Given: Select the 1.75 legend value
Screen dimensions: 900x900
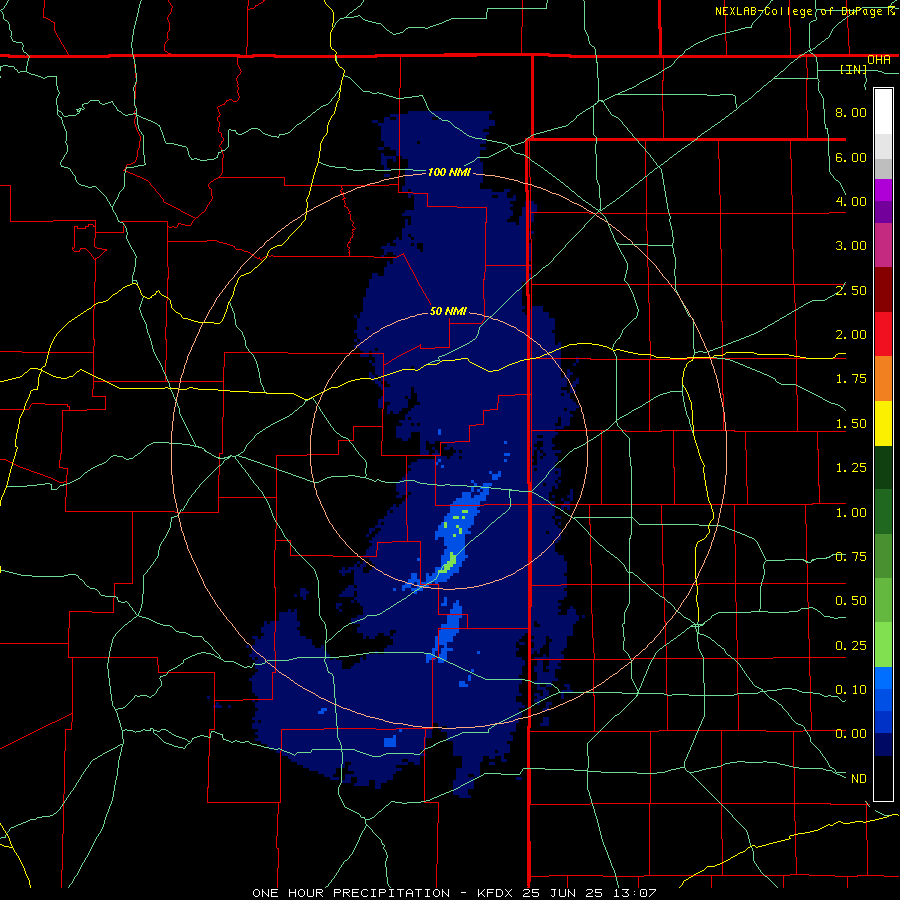Looking at the screenshot, I should pos(851,379).
